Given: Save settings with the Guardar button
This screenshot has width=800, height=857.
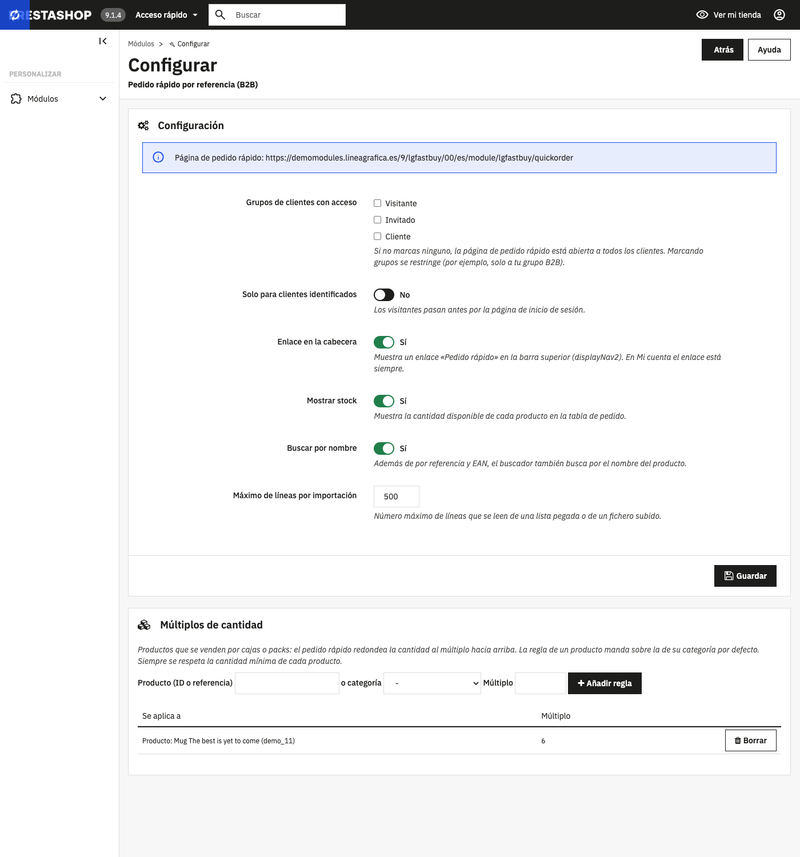Looking at the screenshot, I should (x=745, y=576).
